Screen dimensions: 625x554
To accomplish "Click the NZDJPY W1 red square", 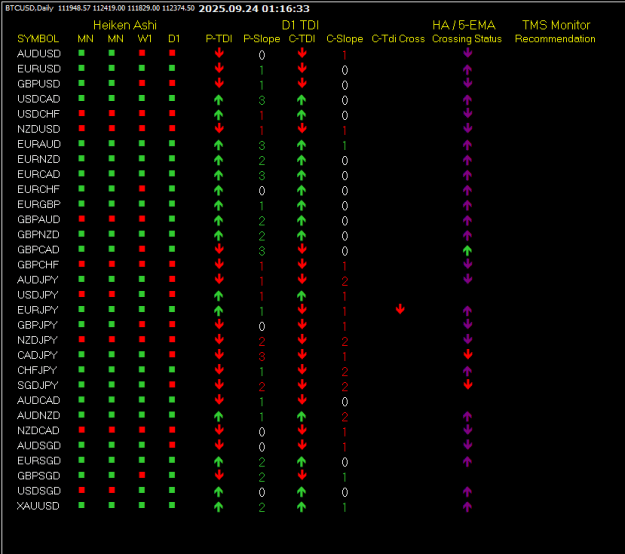I will point(142,339).
